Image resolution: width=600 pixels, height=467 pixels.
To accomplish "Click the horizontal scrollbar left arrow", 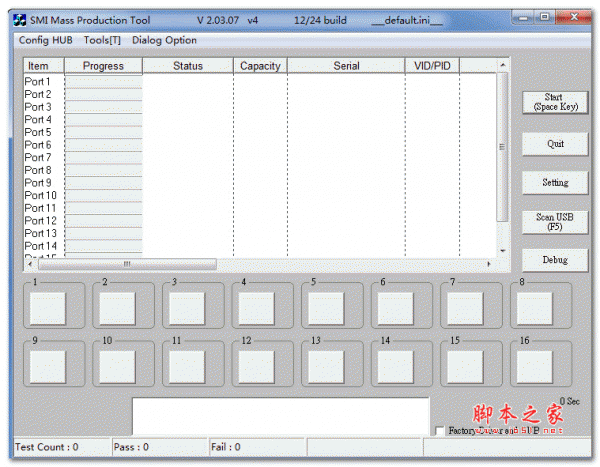I will pyautogui.click(x=30, y=264).
